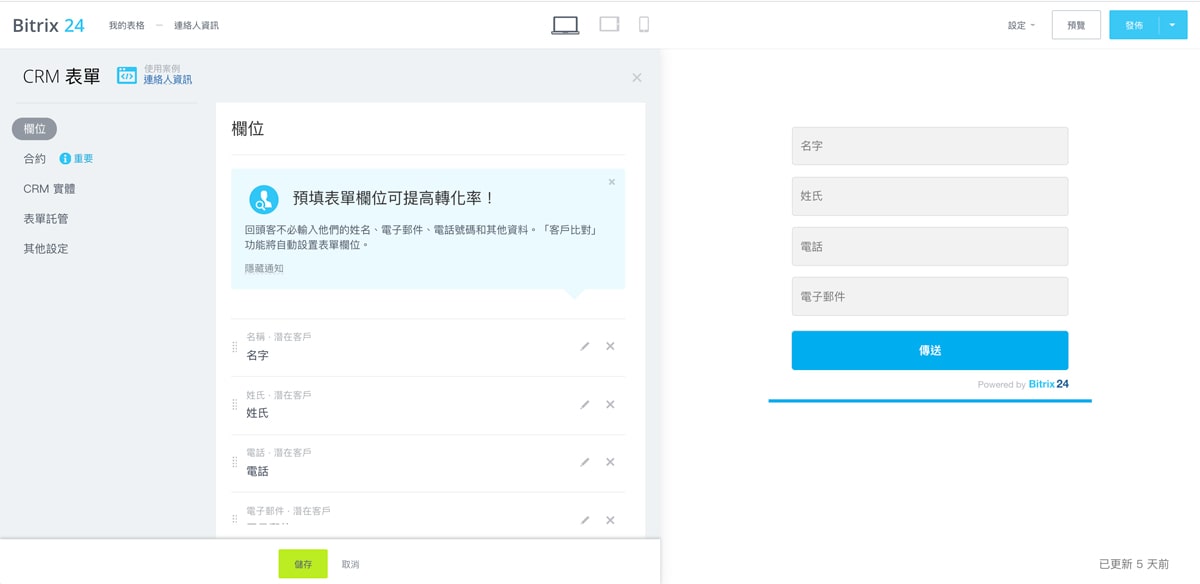Grab the drag handle of 姓氏 field

[x=235, y=405]
